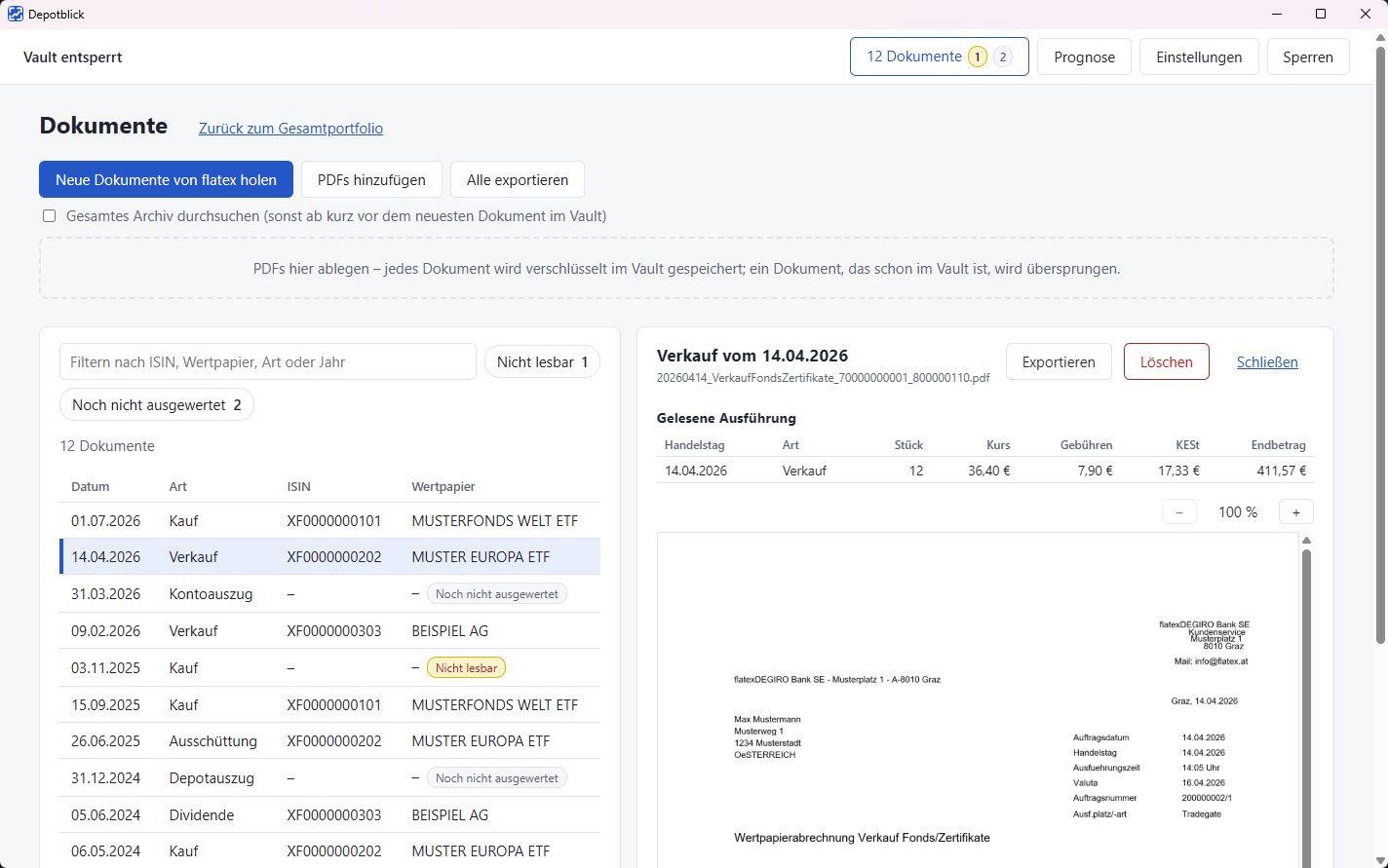Image resolution: width=1388 pixels, height=868 pixels.
Task: Focus the filter field for ISIN, Wertpapier
Action: [268, 362]
